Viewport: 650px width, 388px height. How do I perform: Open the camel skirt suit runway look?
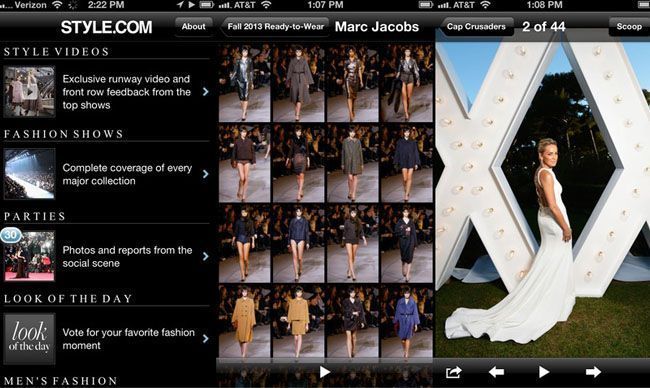pyautogui.click(x=298, y=321)
